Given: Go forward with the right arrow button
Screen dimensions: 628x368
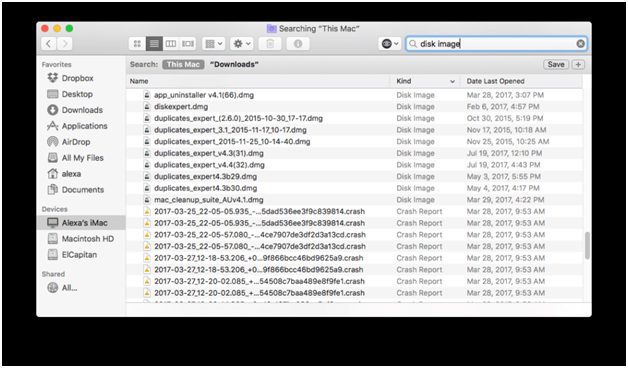Looking at the screenshot, I should (65, 44).
